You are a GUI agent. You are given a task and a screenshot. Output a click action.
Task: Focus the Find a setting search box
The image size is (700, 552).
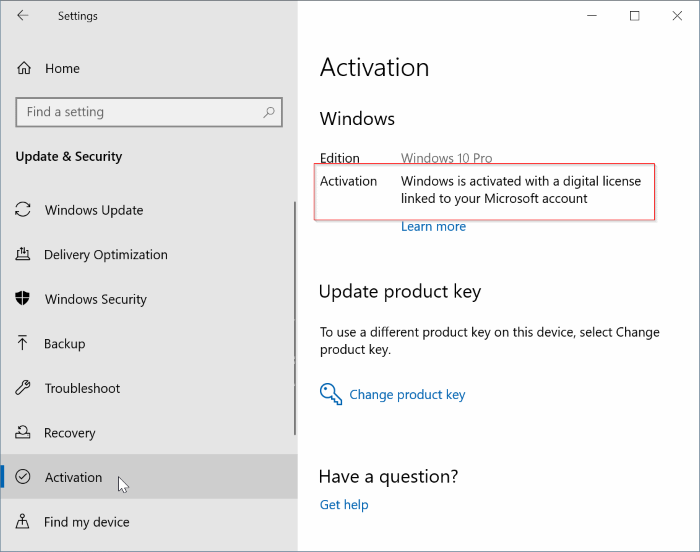[149, 112]
